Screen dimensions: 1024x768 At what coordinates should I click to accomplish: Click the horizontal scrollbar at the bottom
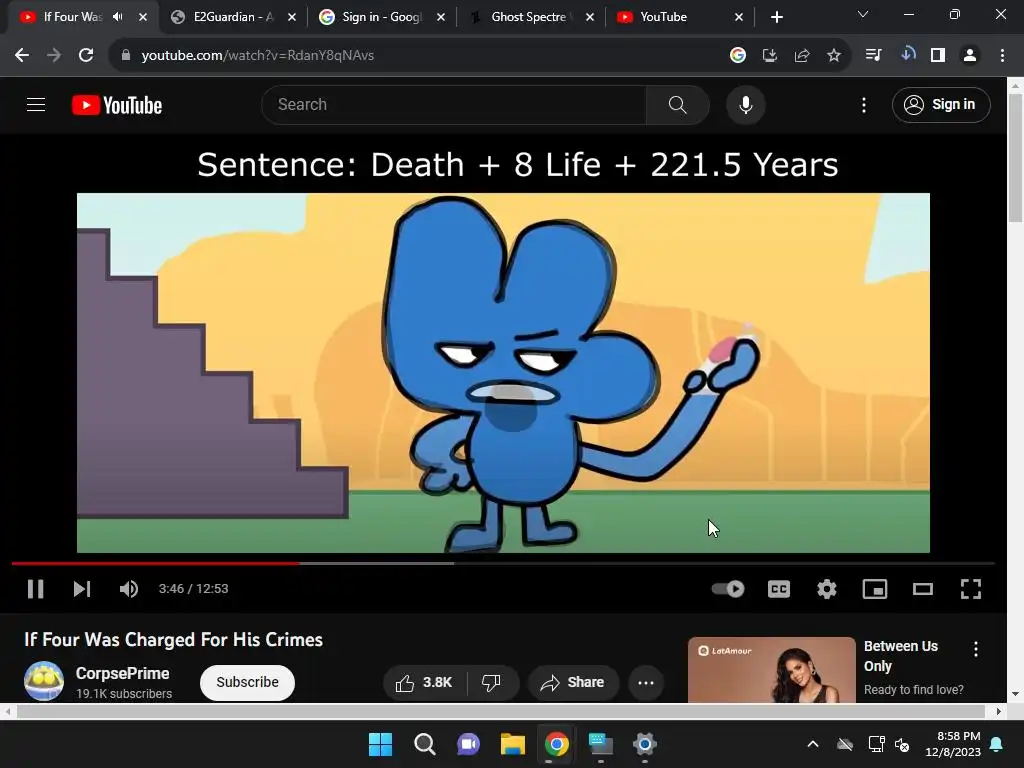[503, 711]
